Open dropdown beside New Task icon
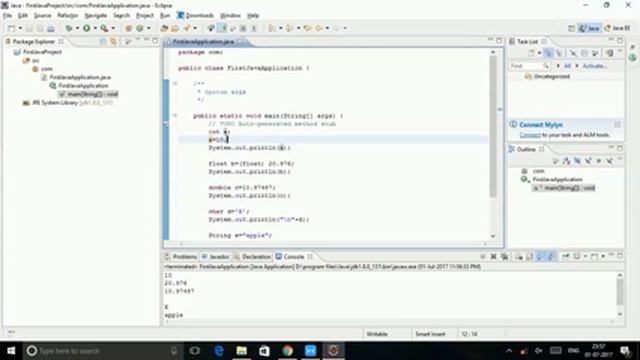Image resolution: width=640 pixels, height=360 pixels. [x=539, y=53]
